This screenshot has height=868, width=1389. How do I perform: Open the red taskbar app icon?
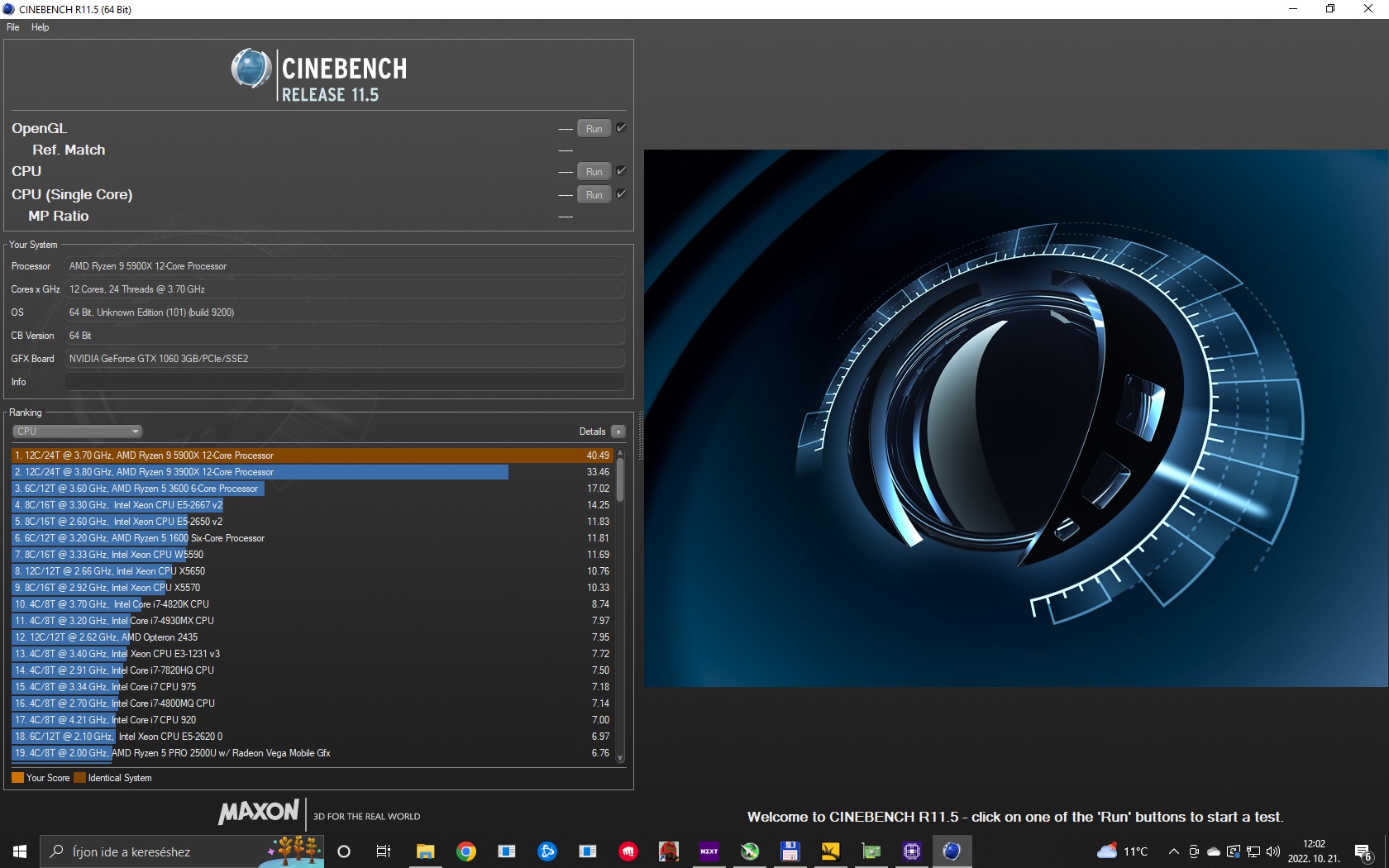[628, 851]
